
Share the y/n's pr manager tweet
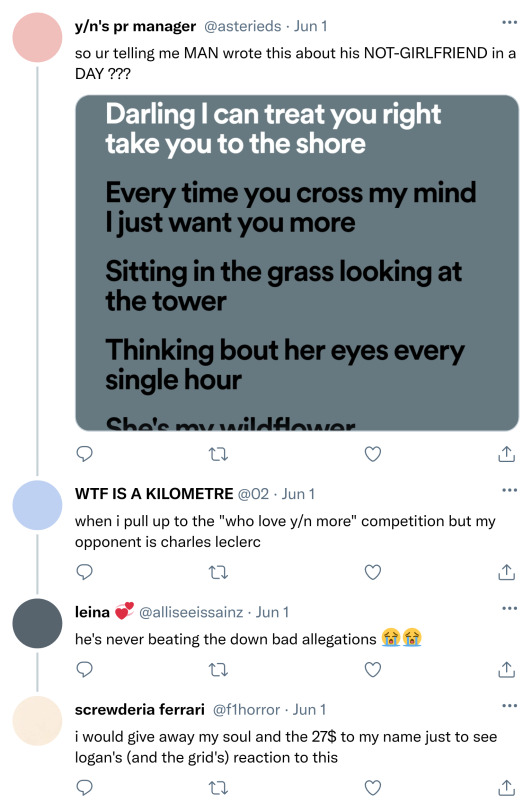pyautogui.click(x=506, y=454)
